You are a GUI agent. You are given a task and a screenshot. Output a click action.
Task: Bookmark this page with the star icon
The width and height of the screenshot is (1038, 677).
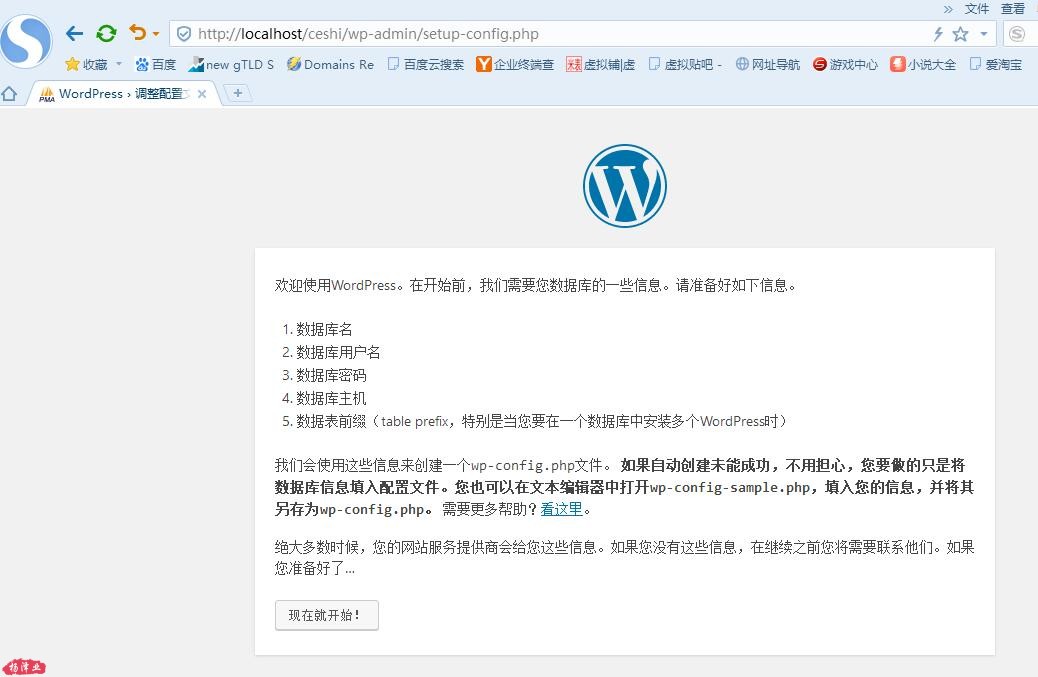(960, 34)
